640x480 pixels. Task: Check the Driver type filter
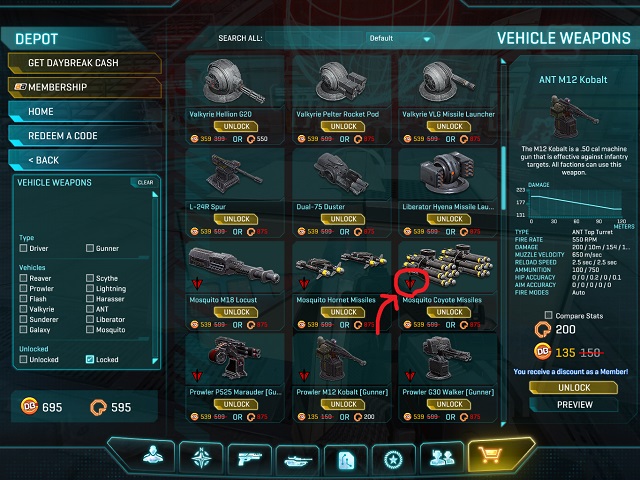pos(23,248)
